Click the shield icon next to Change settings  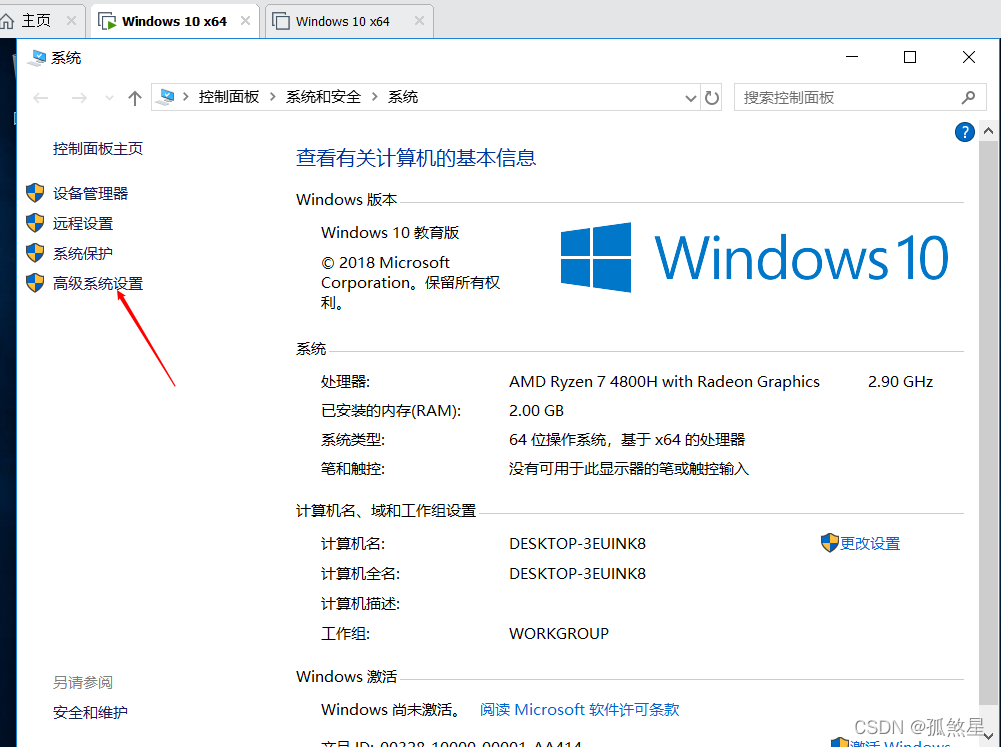click(829, 543)
